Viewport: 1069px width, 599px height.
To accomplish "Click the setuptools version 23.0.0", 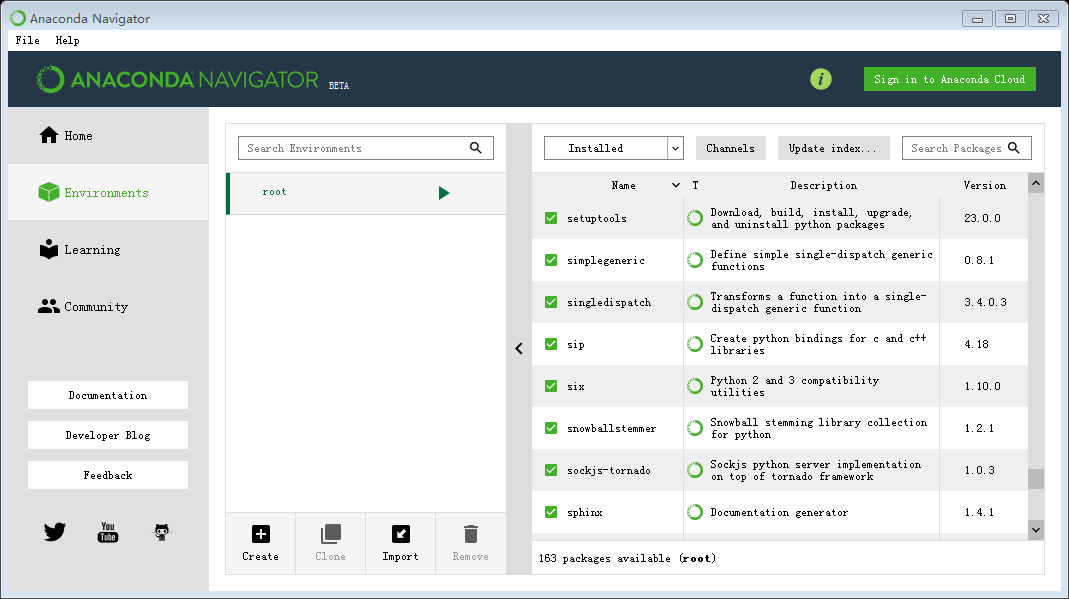I will coord(982,218).
